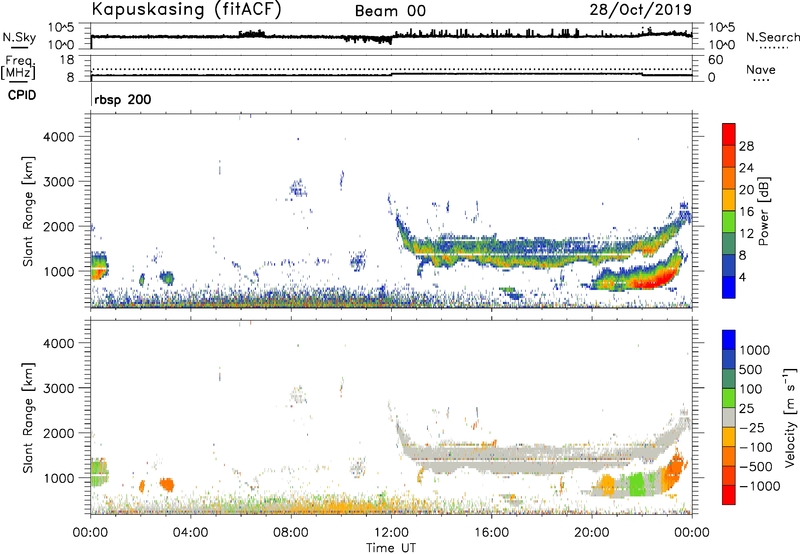Click the 'N.Search' legend label
Viewport: 800px width, 554px height.
point(772,37)
